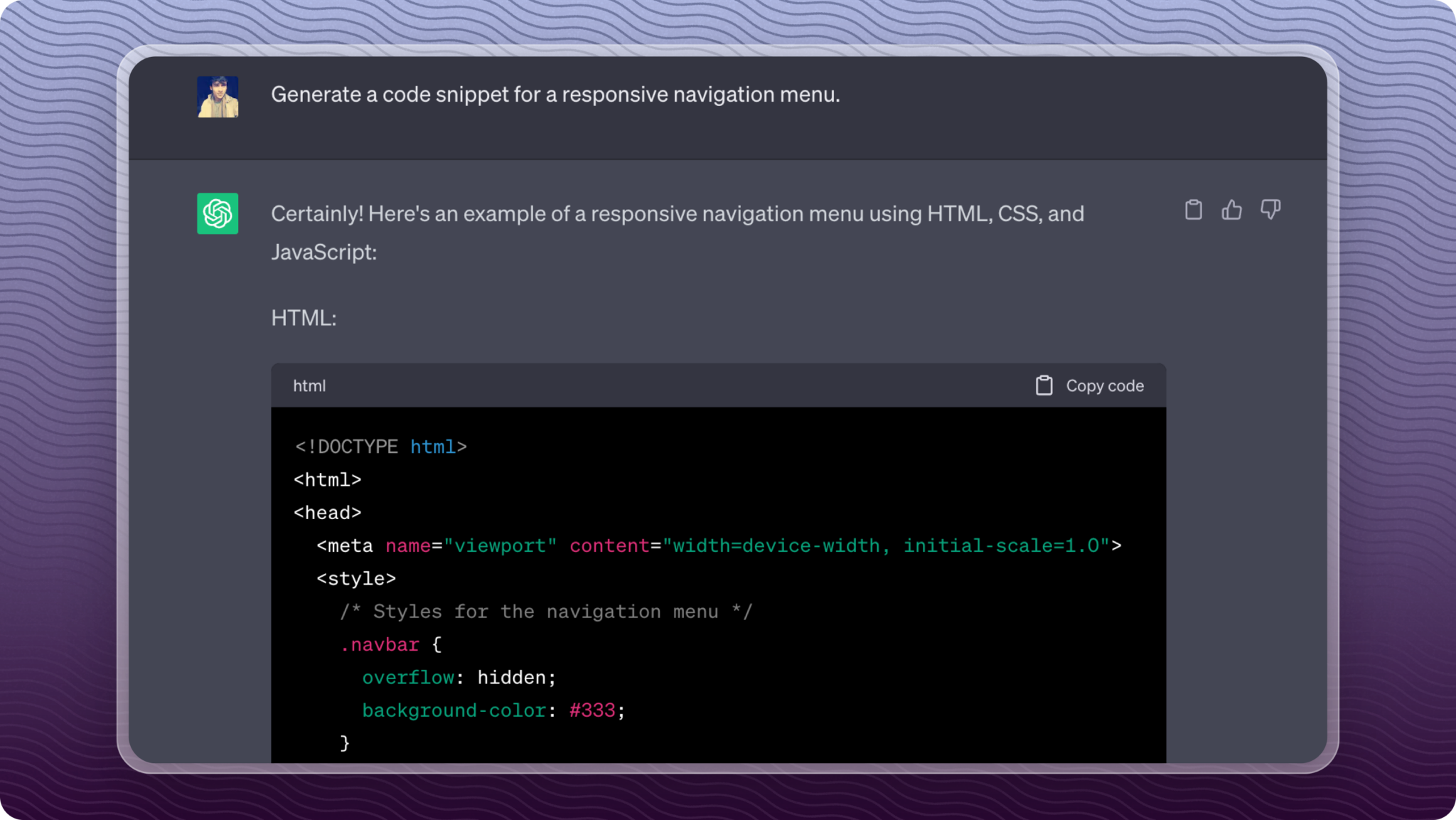Screen dimensions: 1456x820
Task: Select the #333 color value in the CSS
Action: click(x=592, y=710)
